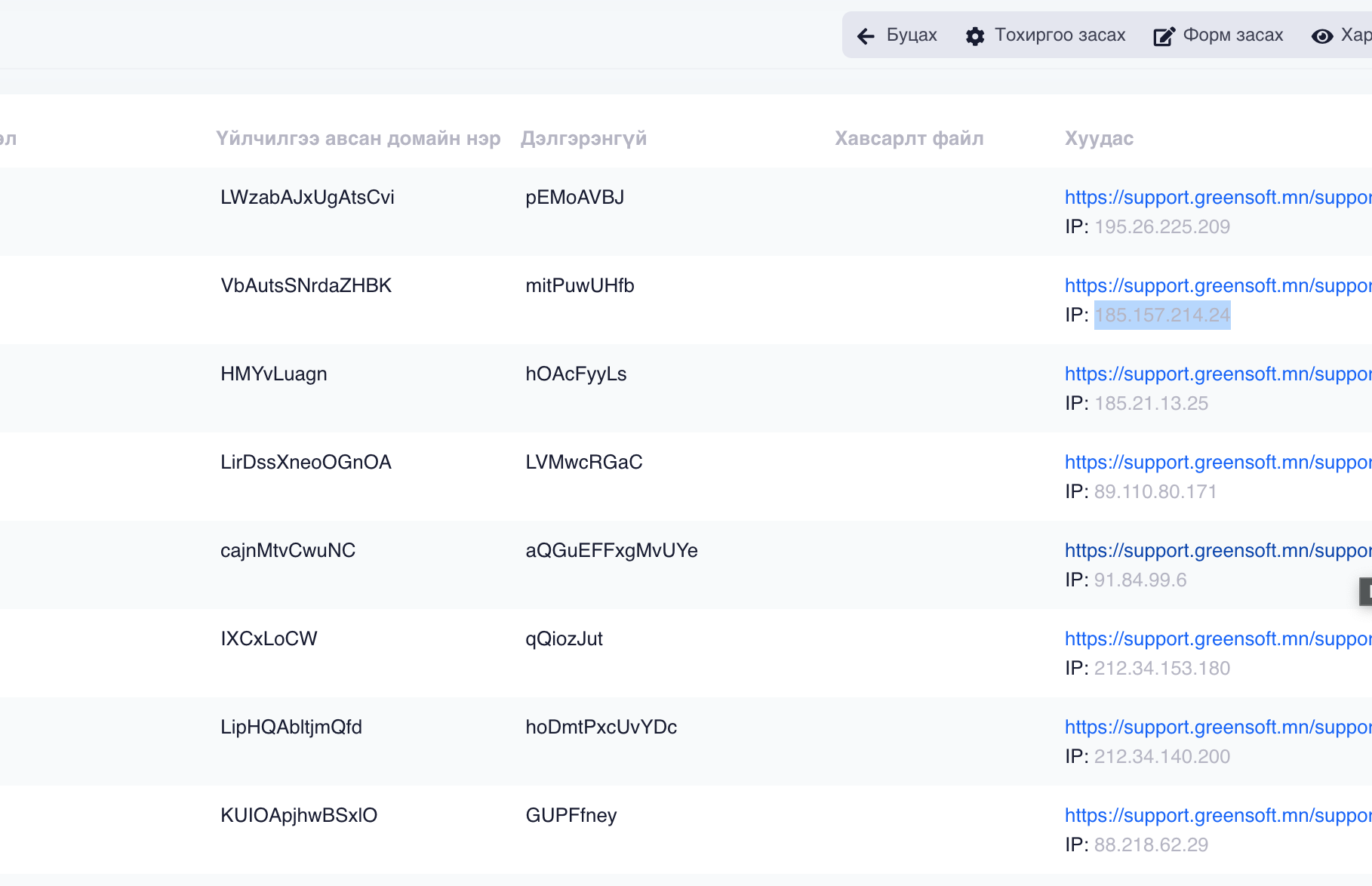Click highlighted IP 185.157.214.24
The image size is (1372, 886).
1161,315
